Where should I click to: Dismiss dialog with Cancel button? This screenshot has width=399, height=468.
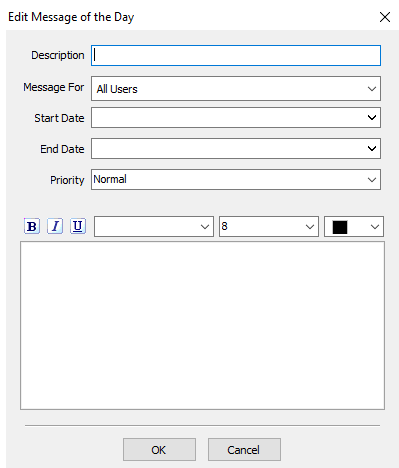(244, 450)
